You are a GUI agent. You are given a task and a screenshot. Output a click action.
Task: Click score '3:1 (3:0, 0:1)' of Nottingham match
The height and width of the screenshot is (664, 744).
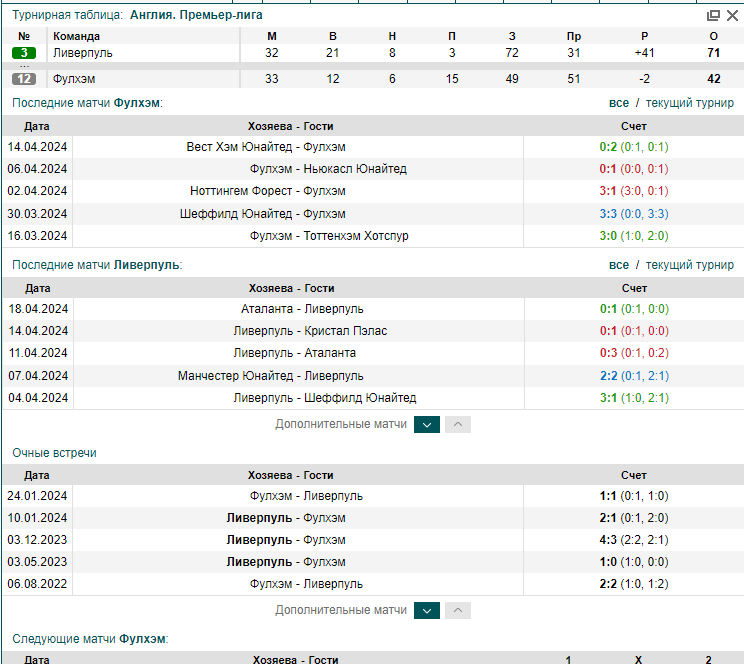click(x=634, y=191)
